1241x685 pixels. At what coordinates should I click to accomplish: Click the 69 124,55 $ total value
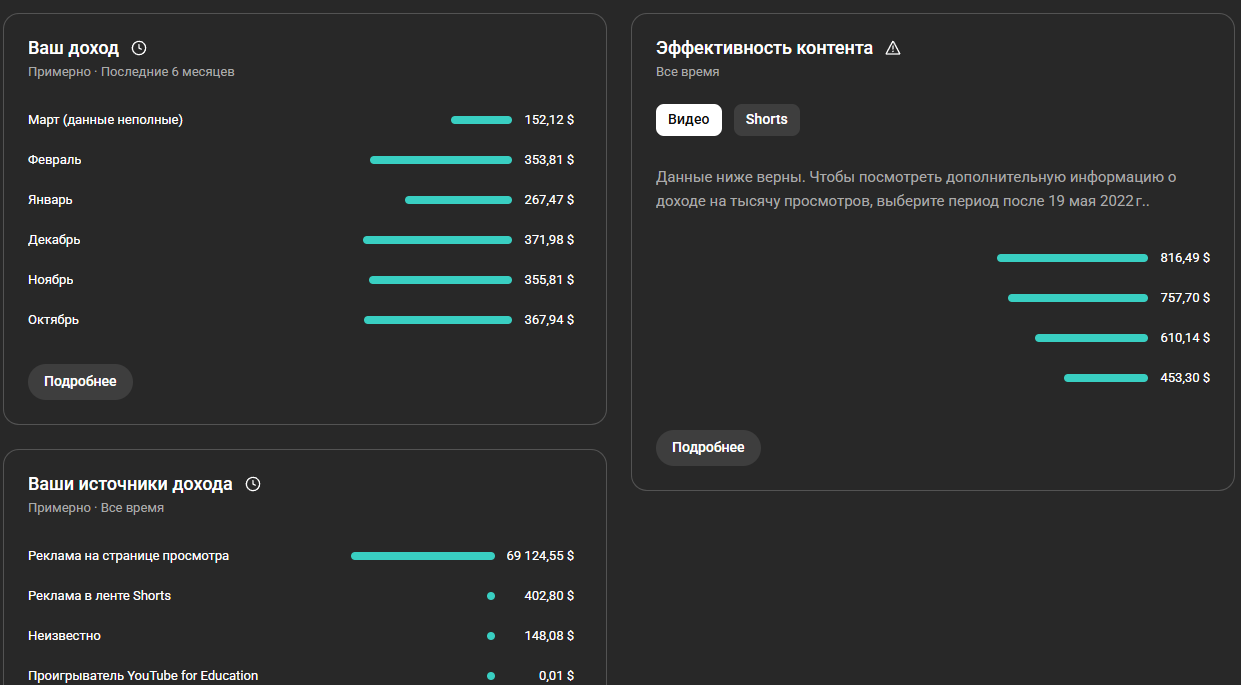pos(540,556)
